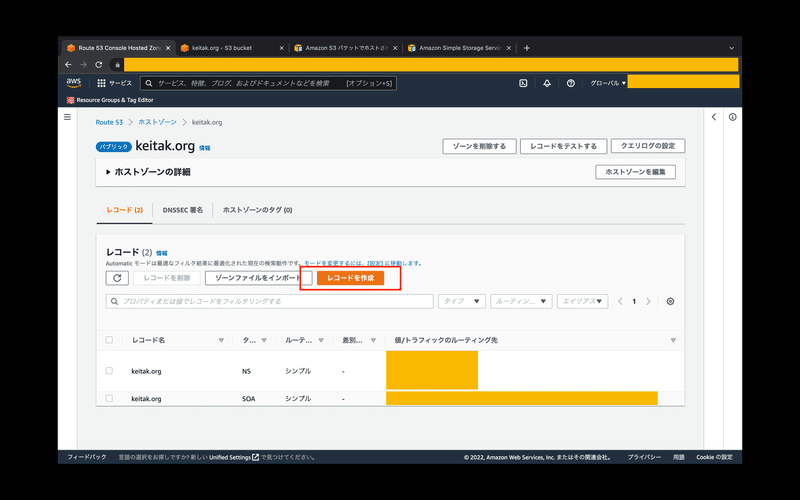Open the notifications bell icon
Screen dimensions: 800x500
547,83
